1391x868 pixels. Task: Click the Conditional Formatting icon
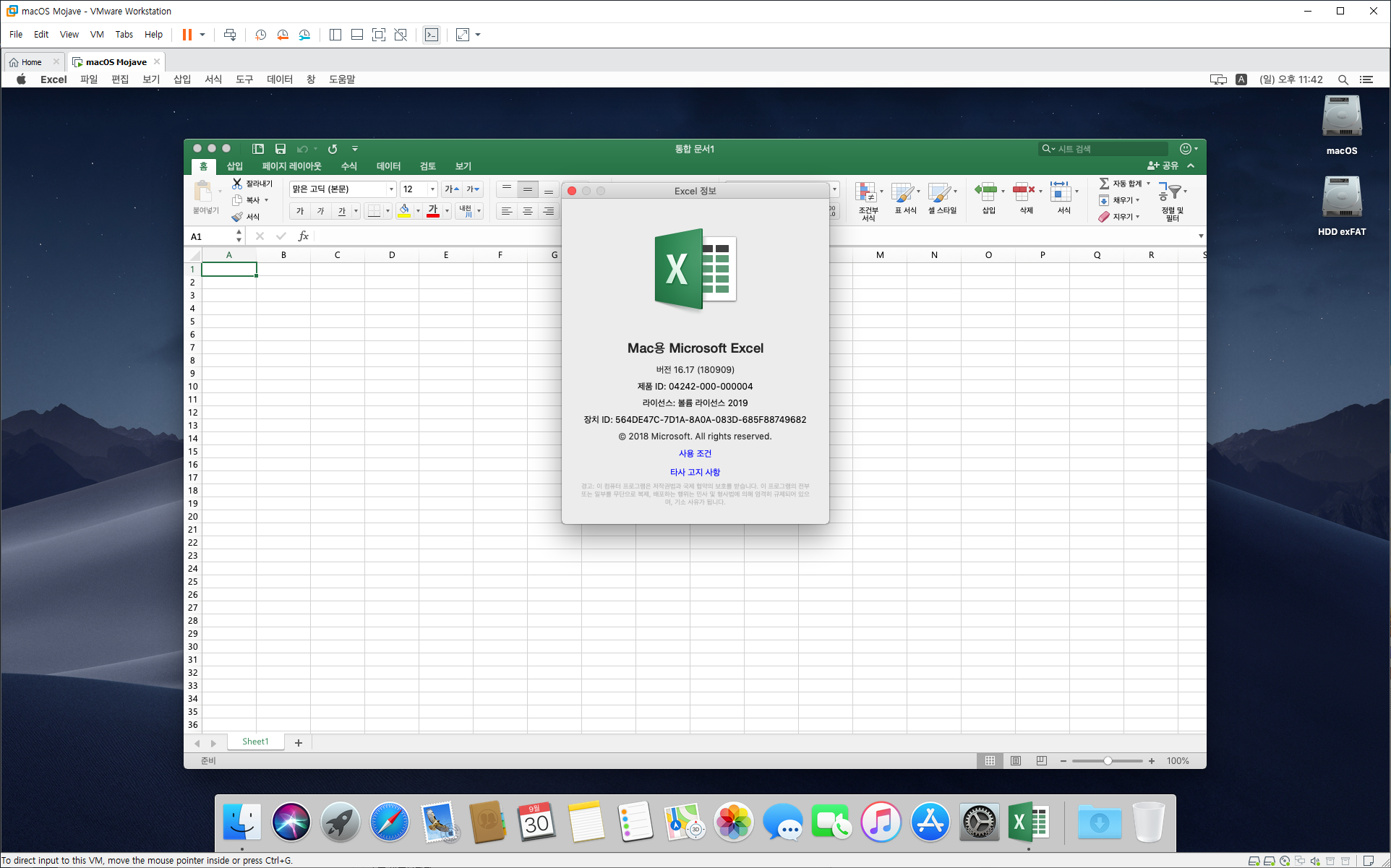(866, 192)
